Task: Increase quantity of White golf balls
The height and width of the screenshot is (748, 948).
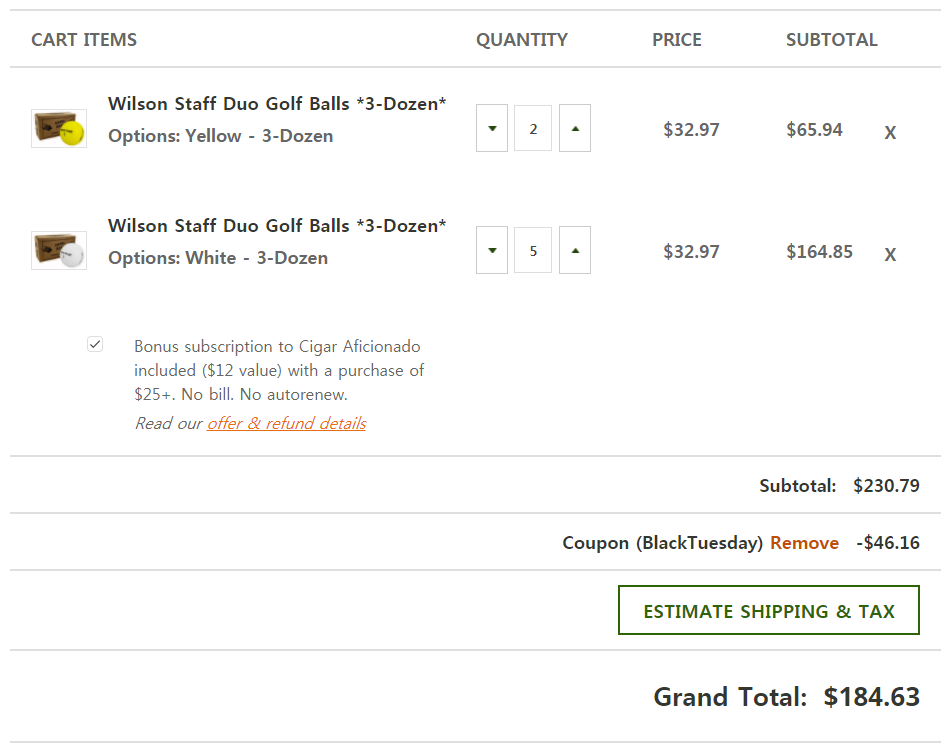Action: pyautogui.click(x=575, y=250)
